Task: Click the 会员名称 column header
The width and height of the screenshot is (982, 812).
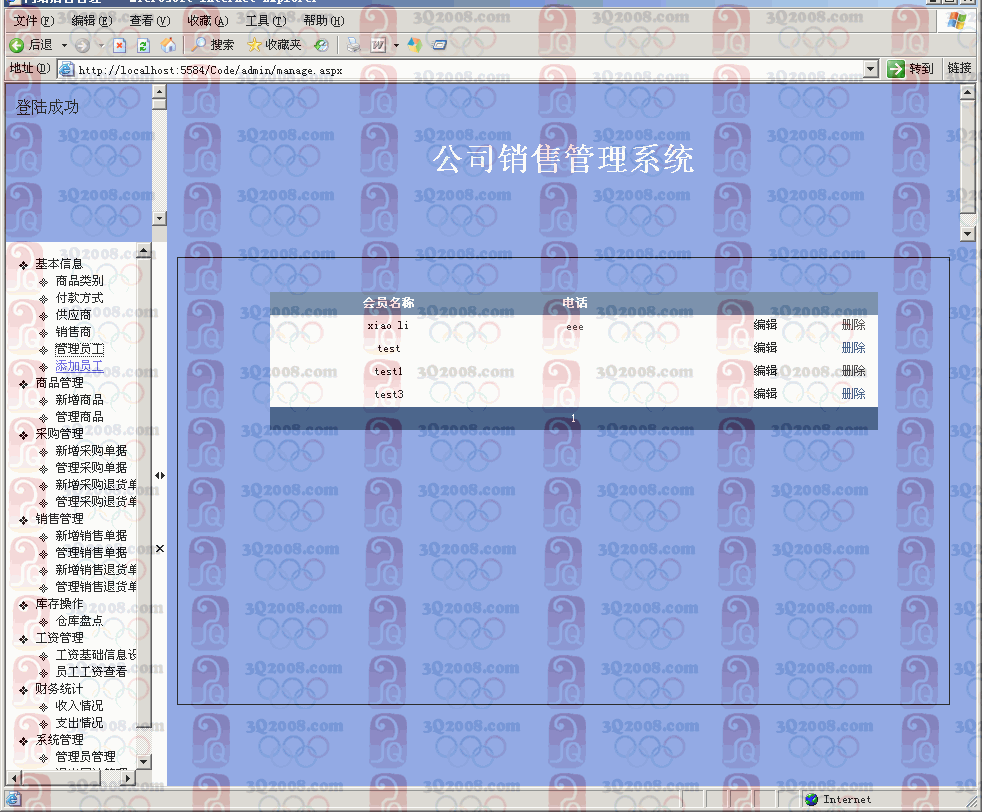Action: coord(388,303)
